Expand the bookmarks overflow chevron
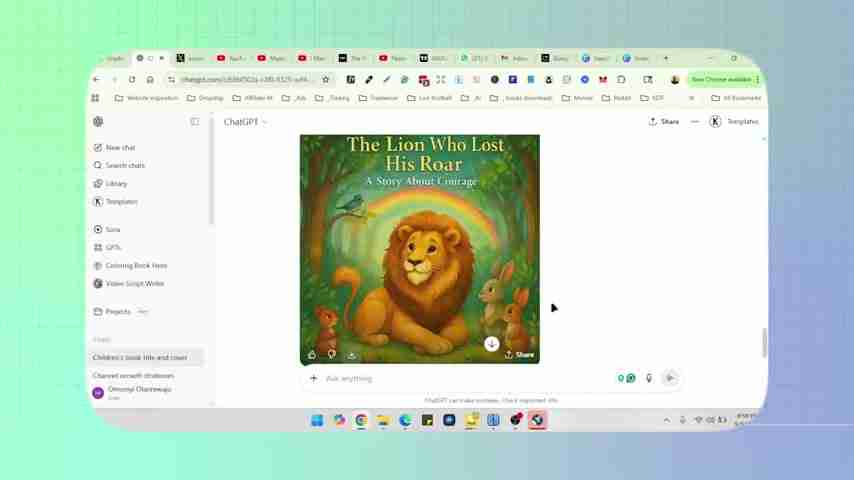This screenshot has width=854, height=480. (691, 98)
